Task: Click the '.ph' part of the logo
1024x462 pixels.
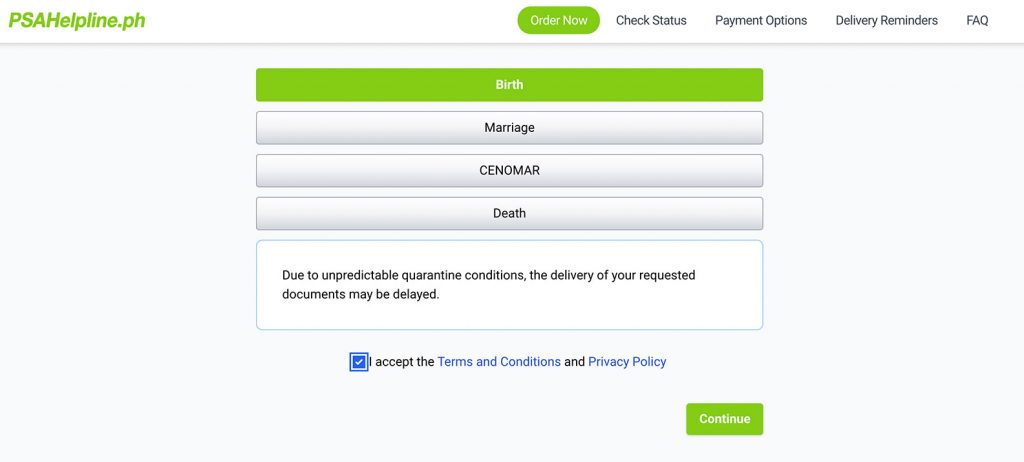Action: point(133,21)
